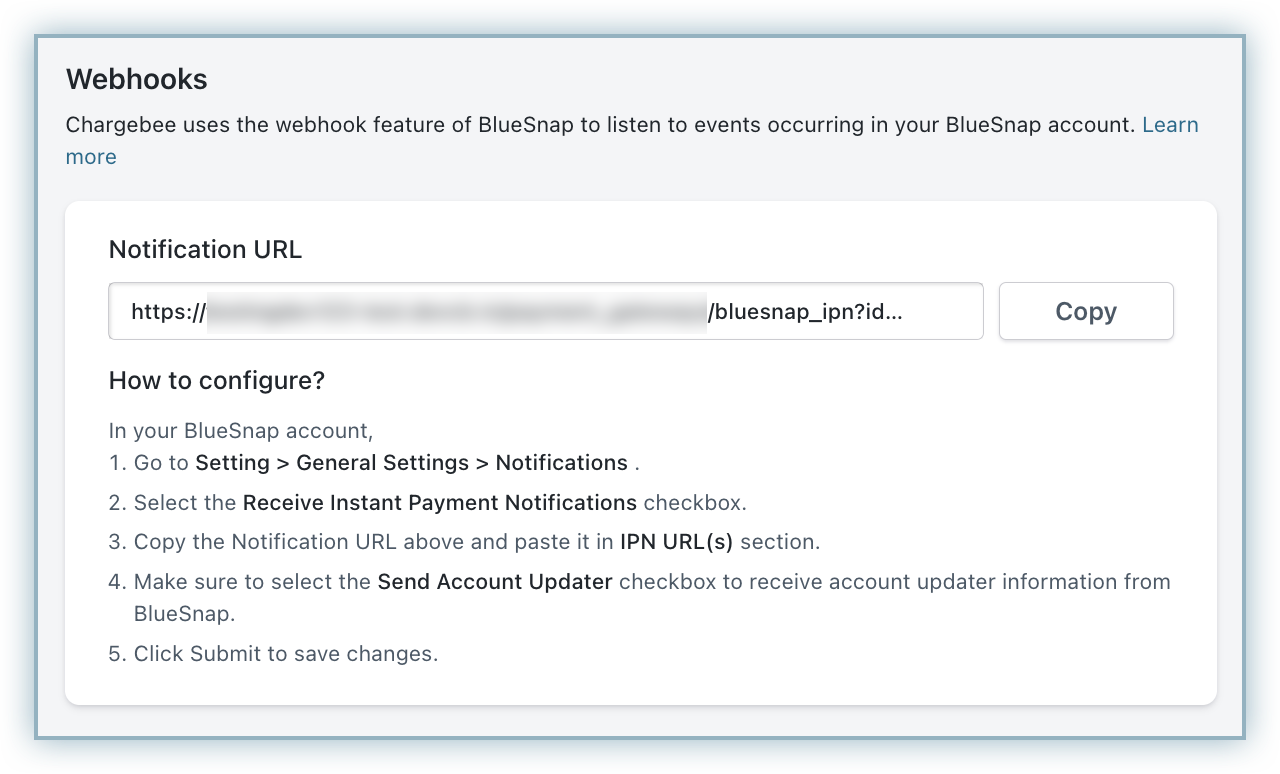
Task: Click the word 'more' on the second line
Action: 91,157
